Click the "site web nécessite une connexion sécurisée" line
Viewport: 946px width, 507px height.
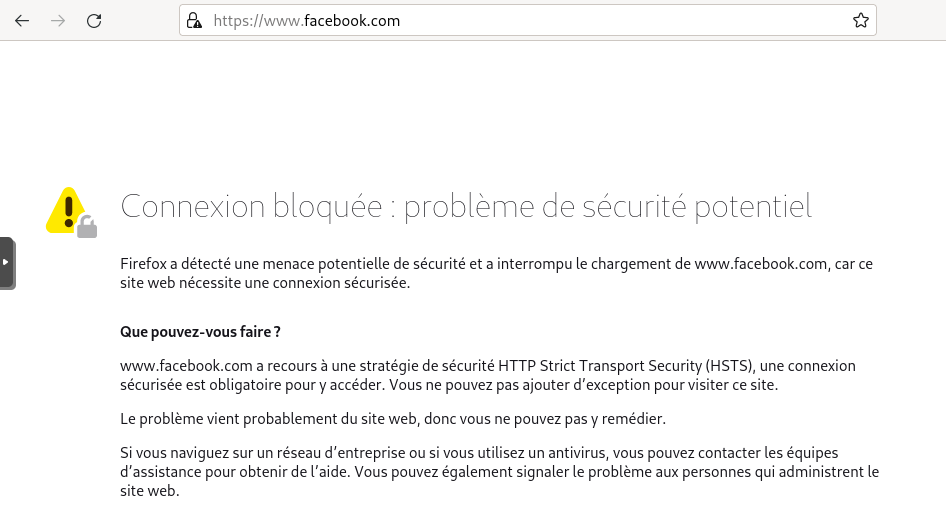(x=265, y=282)
